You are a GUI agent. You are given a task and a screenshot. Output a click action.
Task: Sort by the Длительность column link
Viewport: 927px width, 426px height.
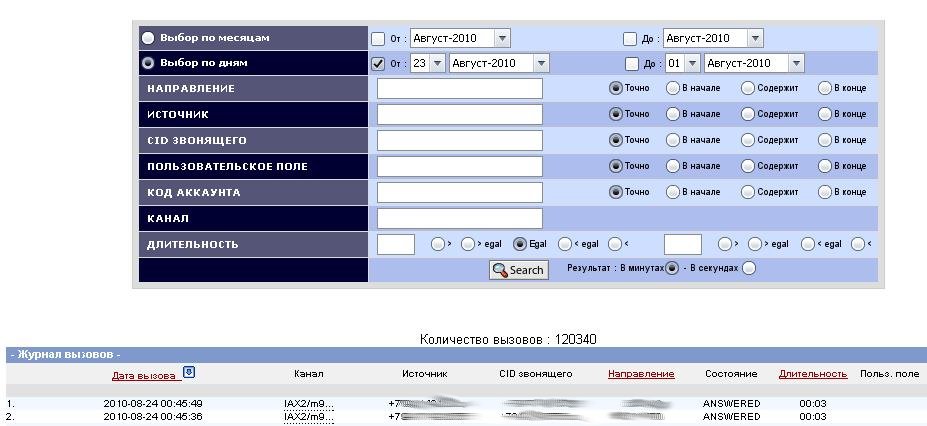[813, 374]
